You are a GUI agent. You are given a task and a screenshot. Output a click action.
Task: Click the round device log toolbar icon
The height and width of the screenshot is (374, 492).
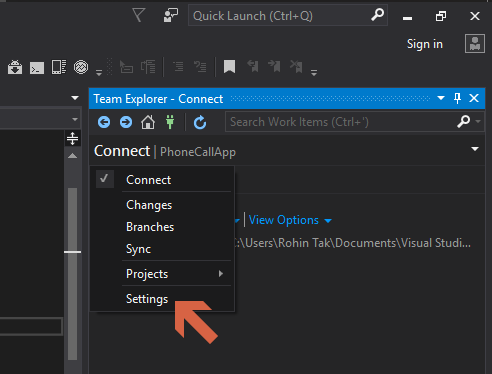81,67
